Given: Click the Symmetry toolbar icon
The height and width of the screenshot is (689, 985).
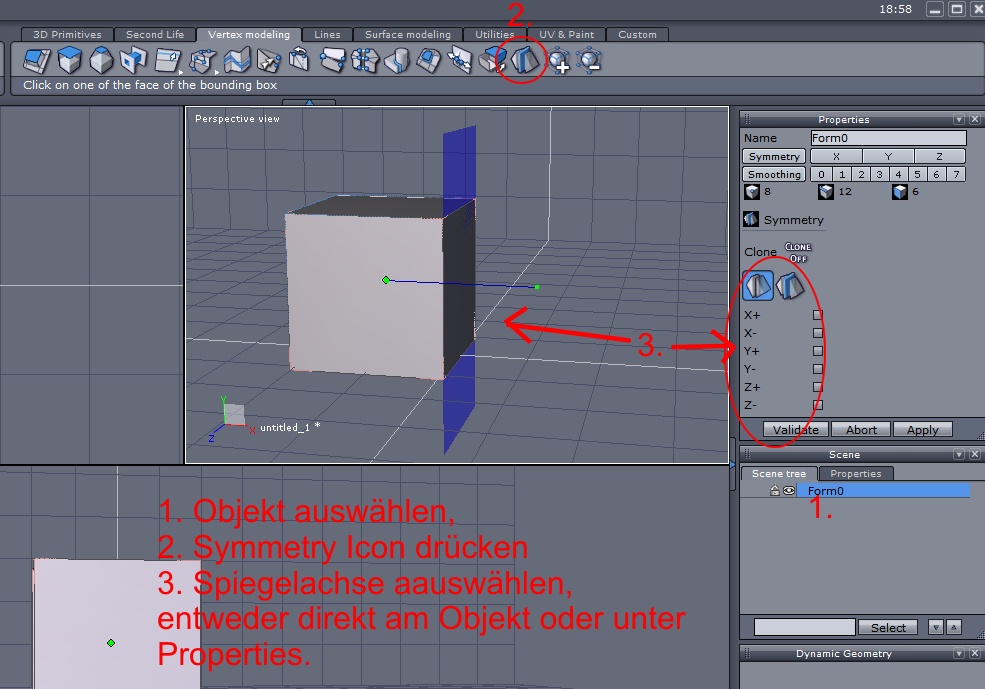Looking at the screenshot, I should coord(525,60).
